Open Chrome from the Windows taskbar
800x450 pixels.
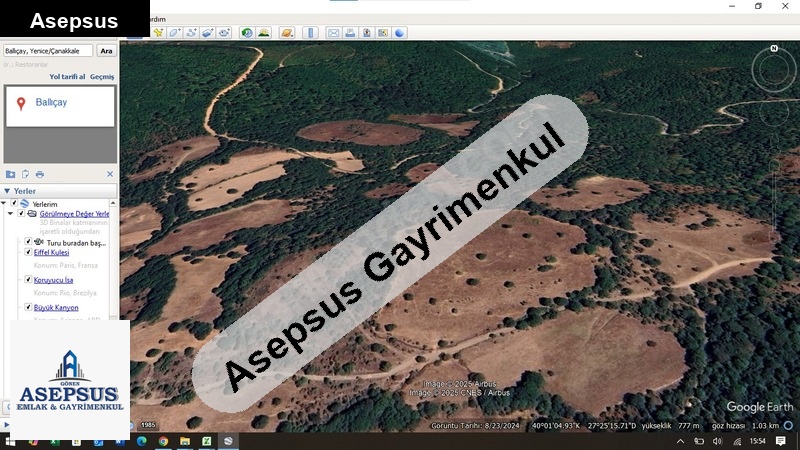(x=163, y=441)
